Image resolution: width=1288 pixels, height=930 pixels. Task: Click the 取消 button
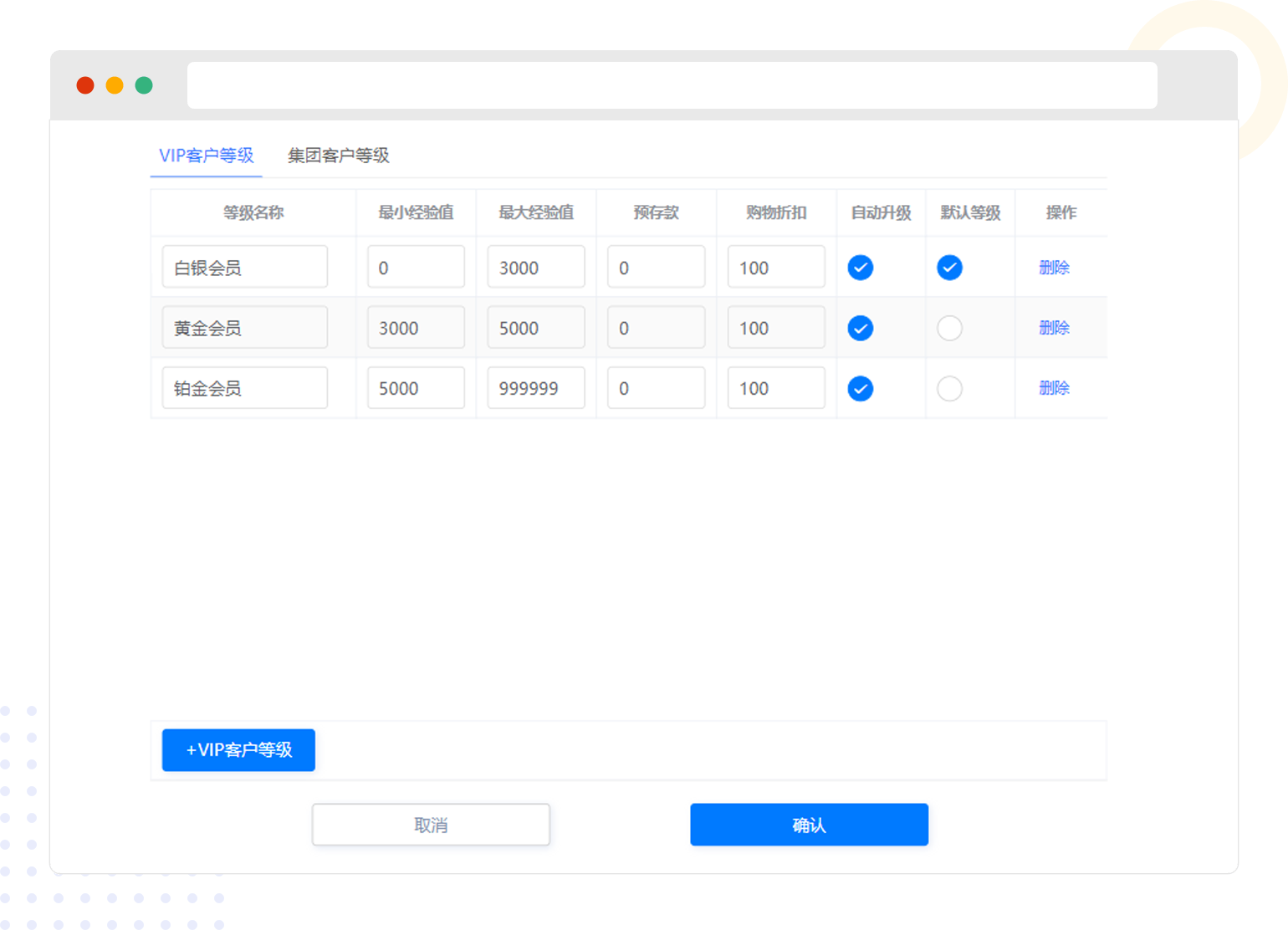click(431, 825)
